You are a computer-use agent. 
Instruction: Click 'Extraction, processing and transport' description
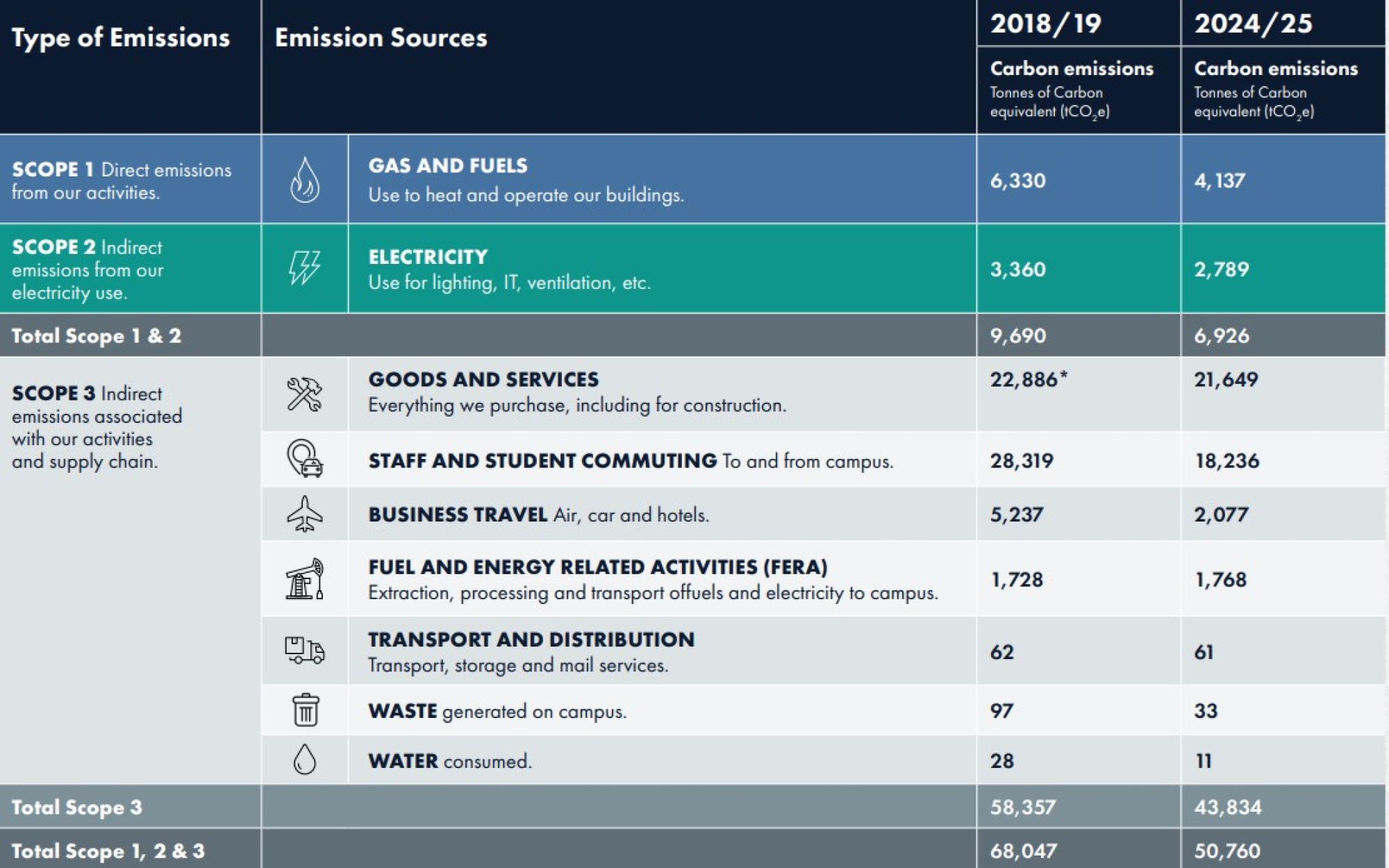coord(653,593)
